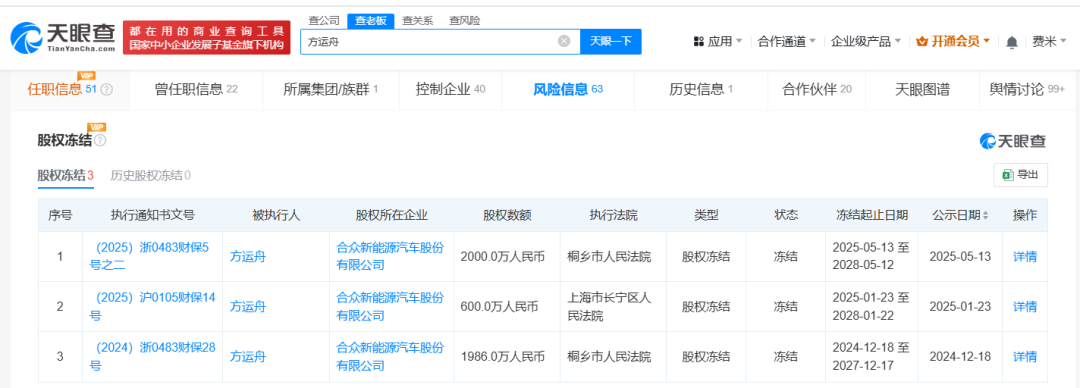Open 详情 for the first freeze record
Viewport: 1080px width, 388px height.
point(1025,256)
